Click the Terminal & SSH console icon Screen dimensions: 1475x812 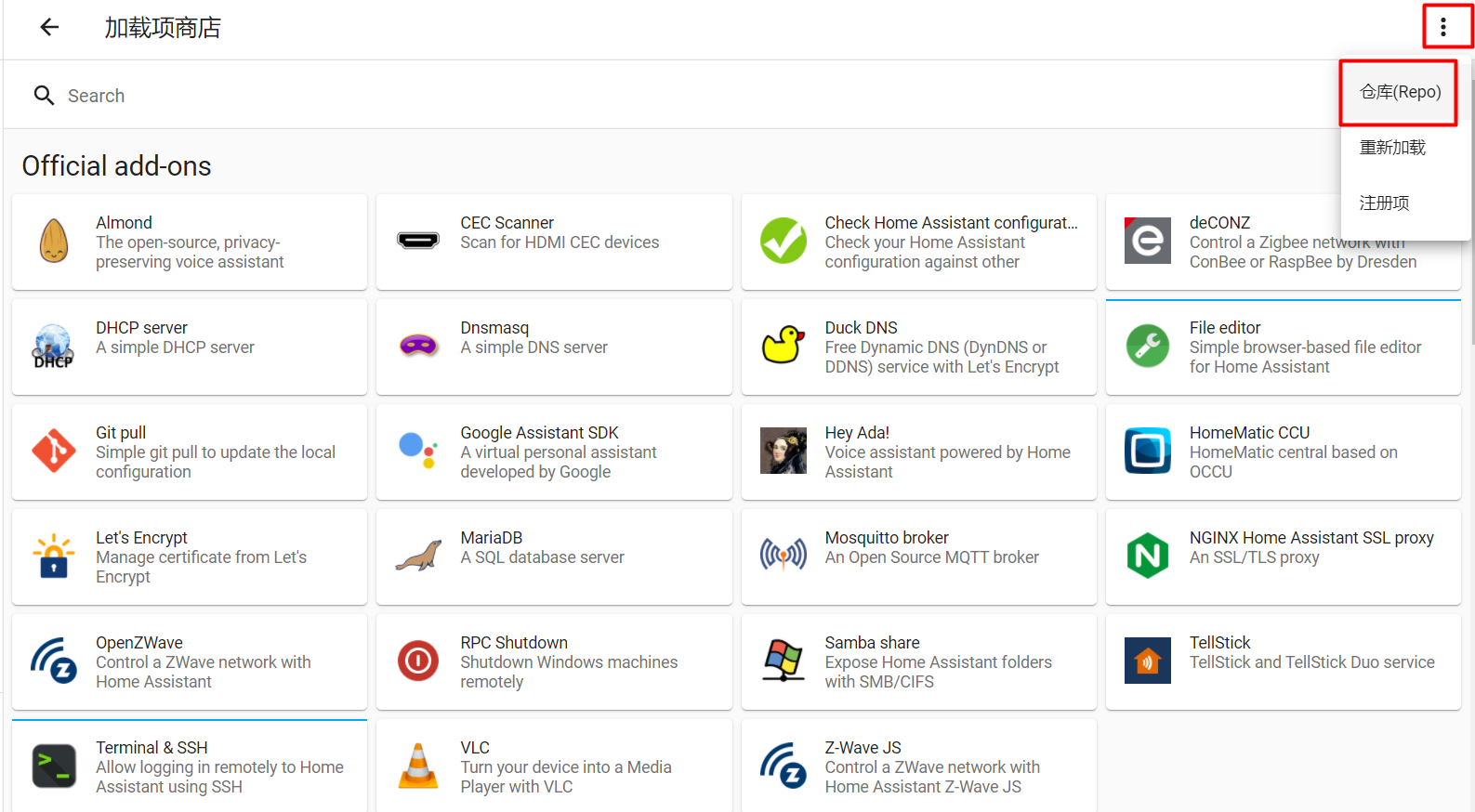tap(54, 766)
